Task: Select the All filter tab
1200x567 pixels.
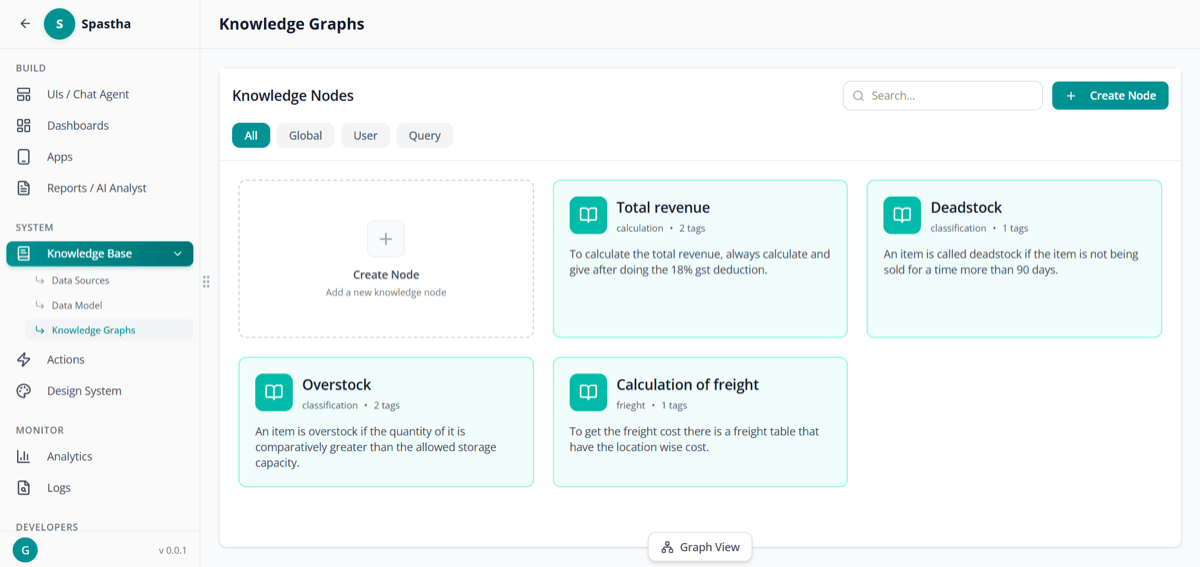Action: click(251, 135)
